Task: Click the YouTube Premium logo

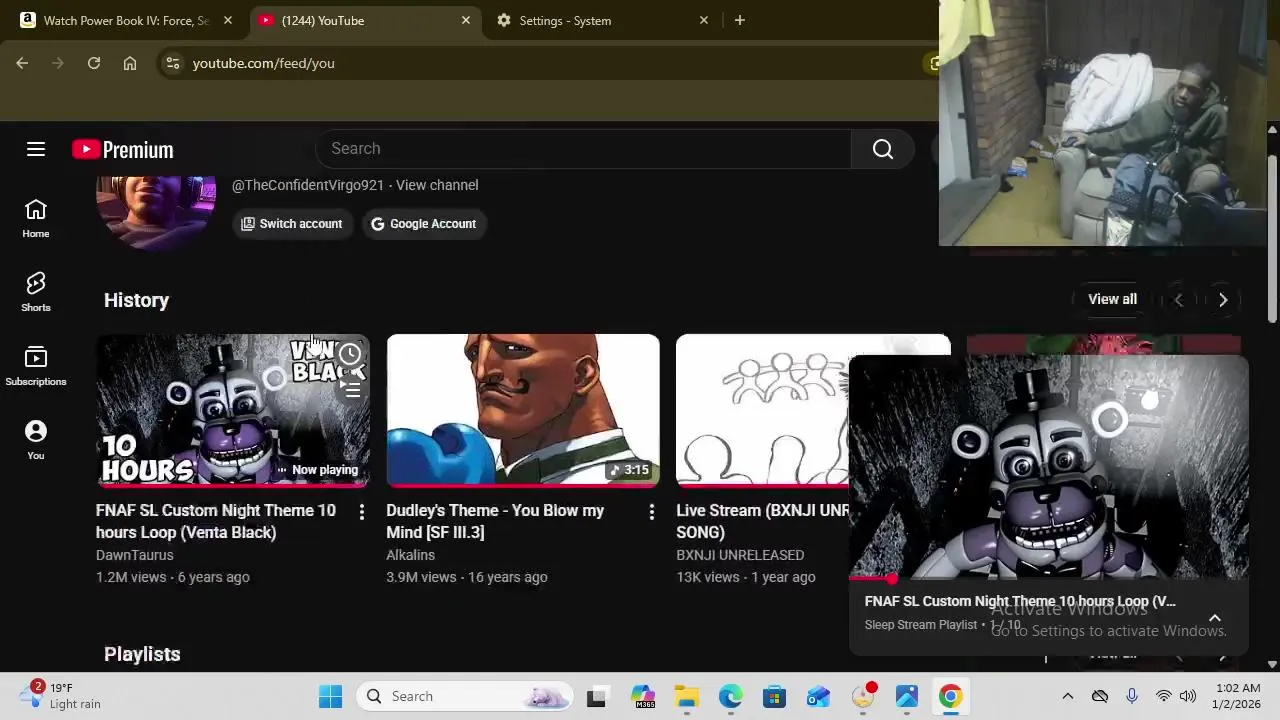Action: tap(123, 149)
